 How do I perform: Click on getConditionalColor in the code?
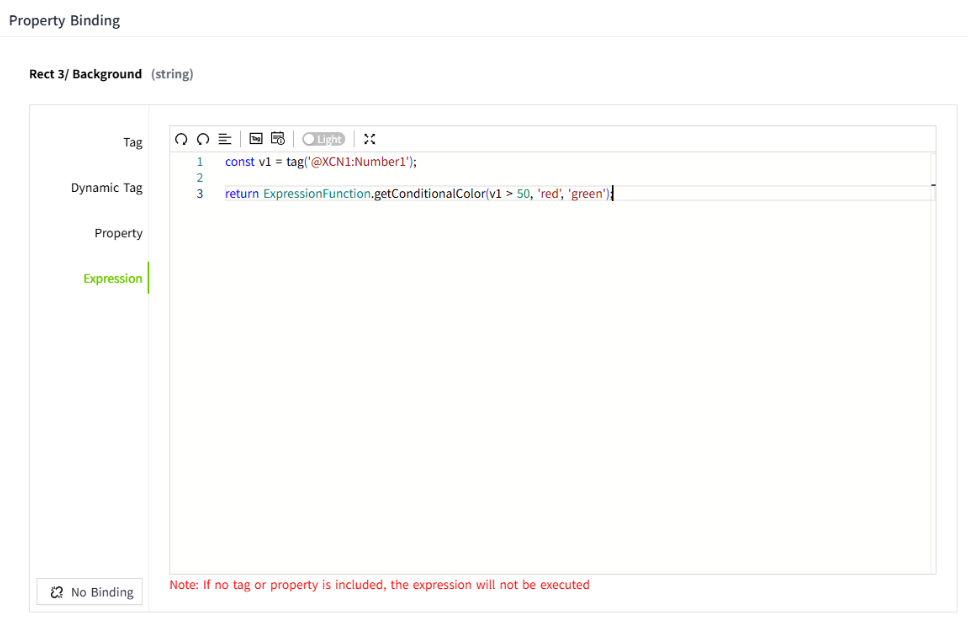(428, 194)
